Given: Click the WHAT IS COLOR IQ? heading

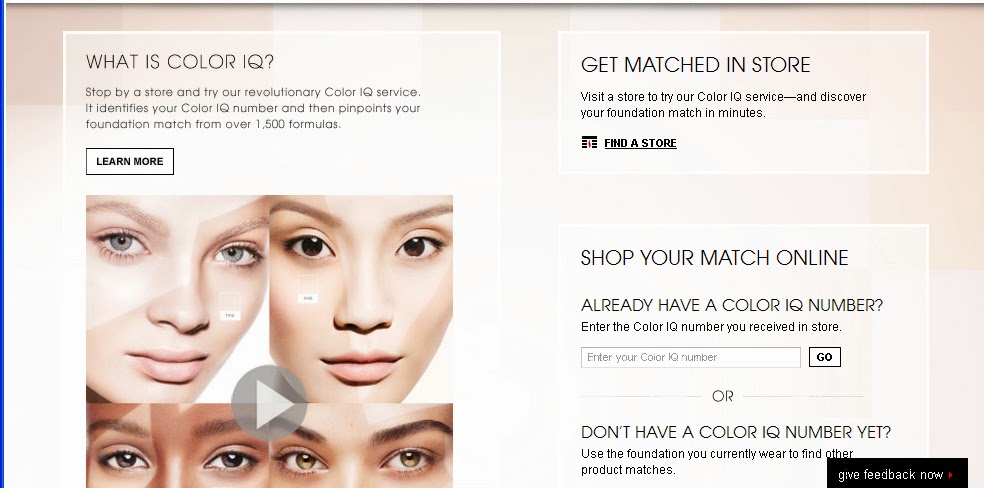Looking at the screenshot, I should [180, 61].
